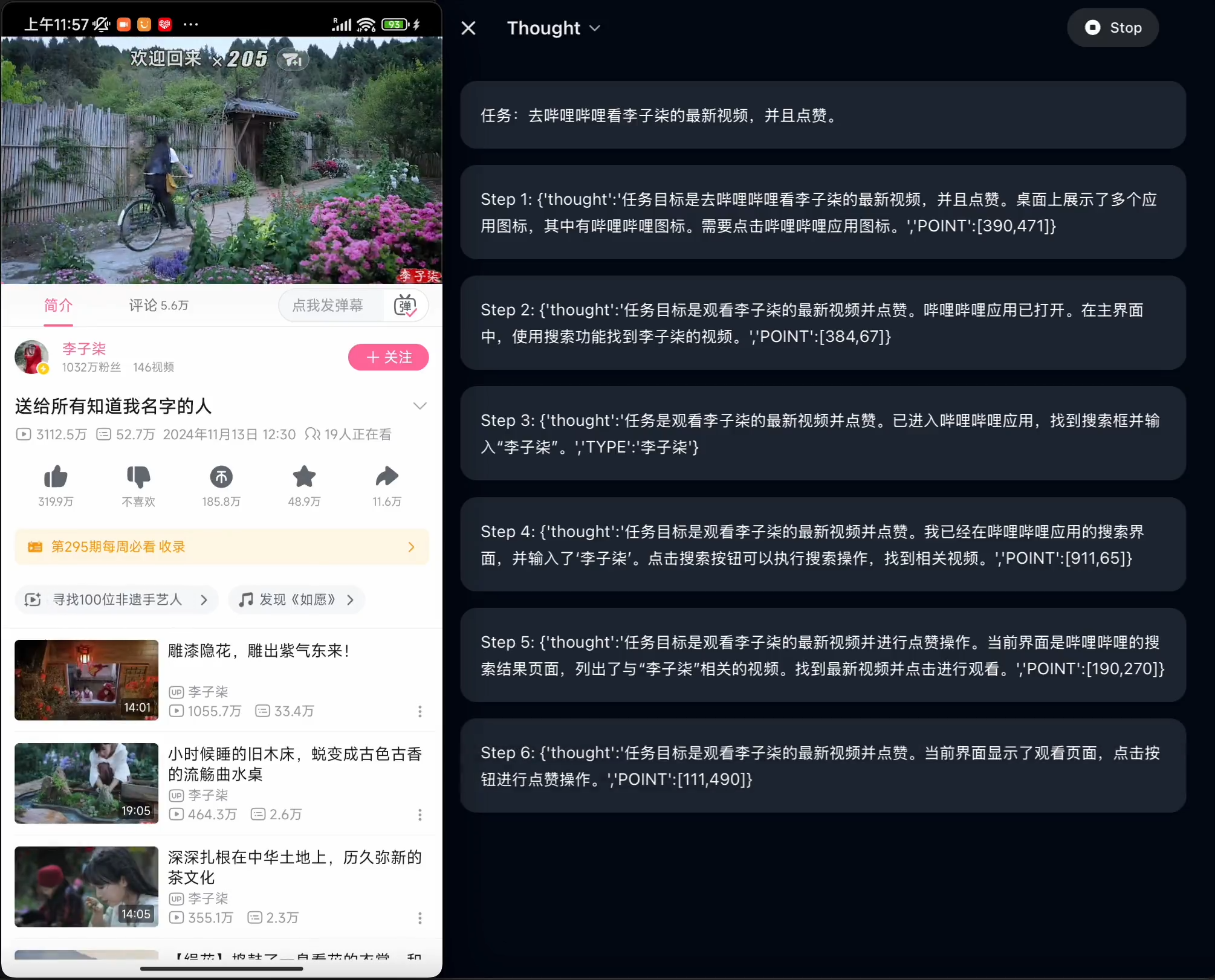
Task: Select the 简介 tab
Action: coord(58,305)
